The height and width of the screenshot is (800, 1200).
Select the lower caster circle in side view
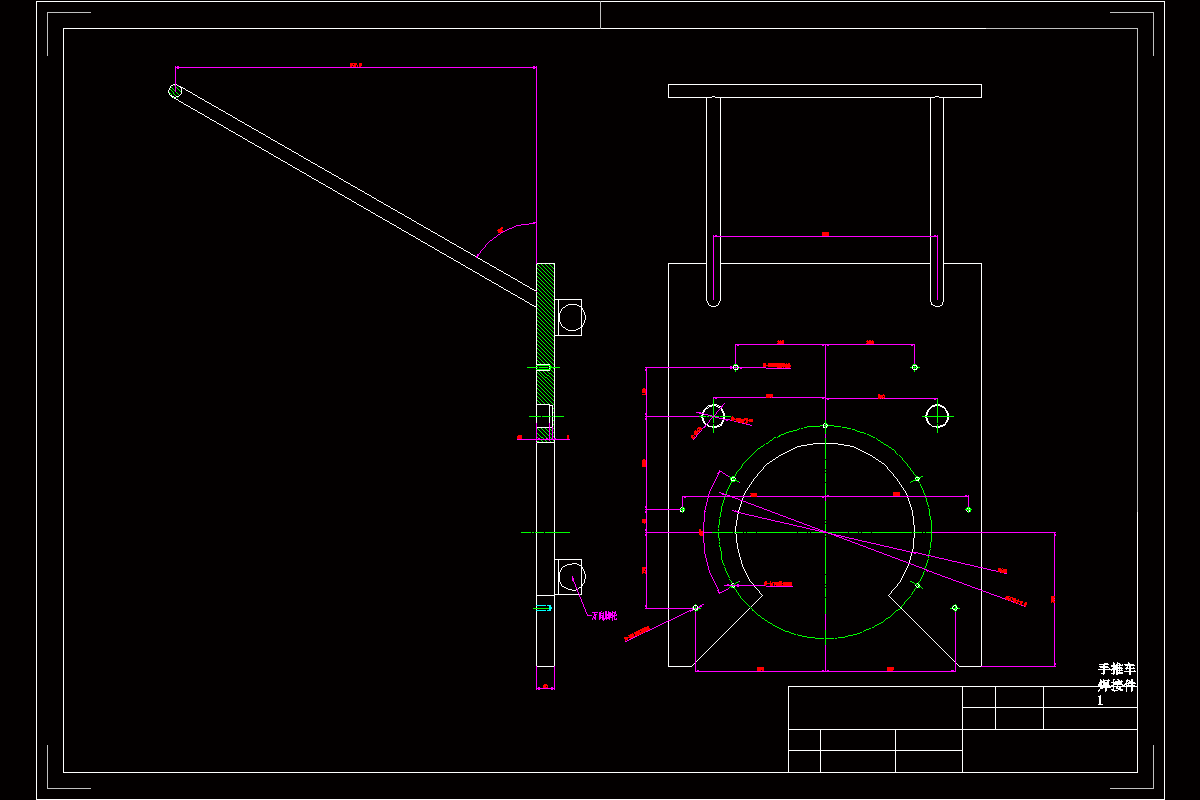(x=572, y=576)
